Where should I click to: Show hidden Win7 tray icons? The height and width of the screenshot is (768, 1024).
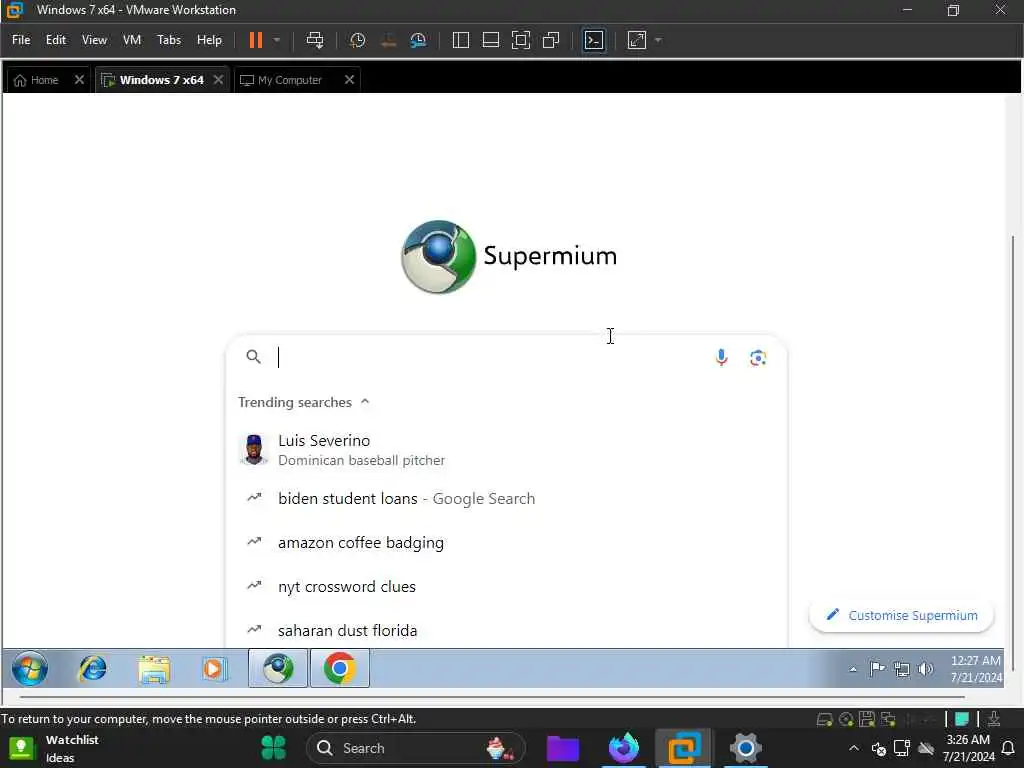853,669
